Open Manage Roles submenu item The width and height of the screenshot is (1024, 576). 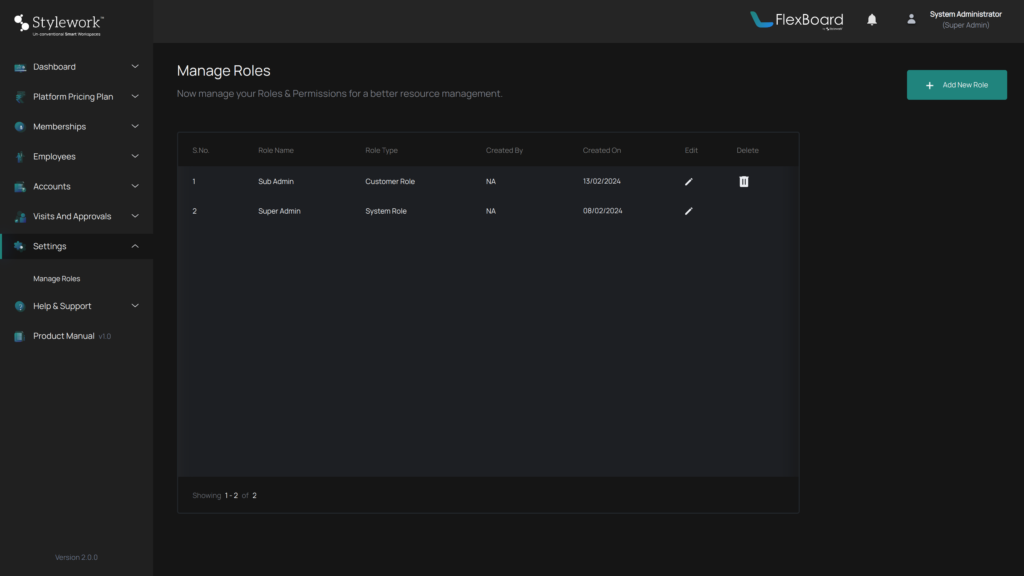[x=57, y=279]
